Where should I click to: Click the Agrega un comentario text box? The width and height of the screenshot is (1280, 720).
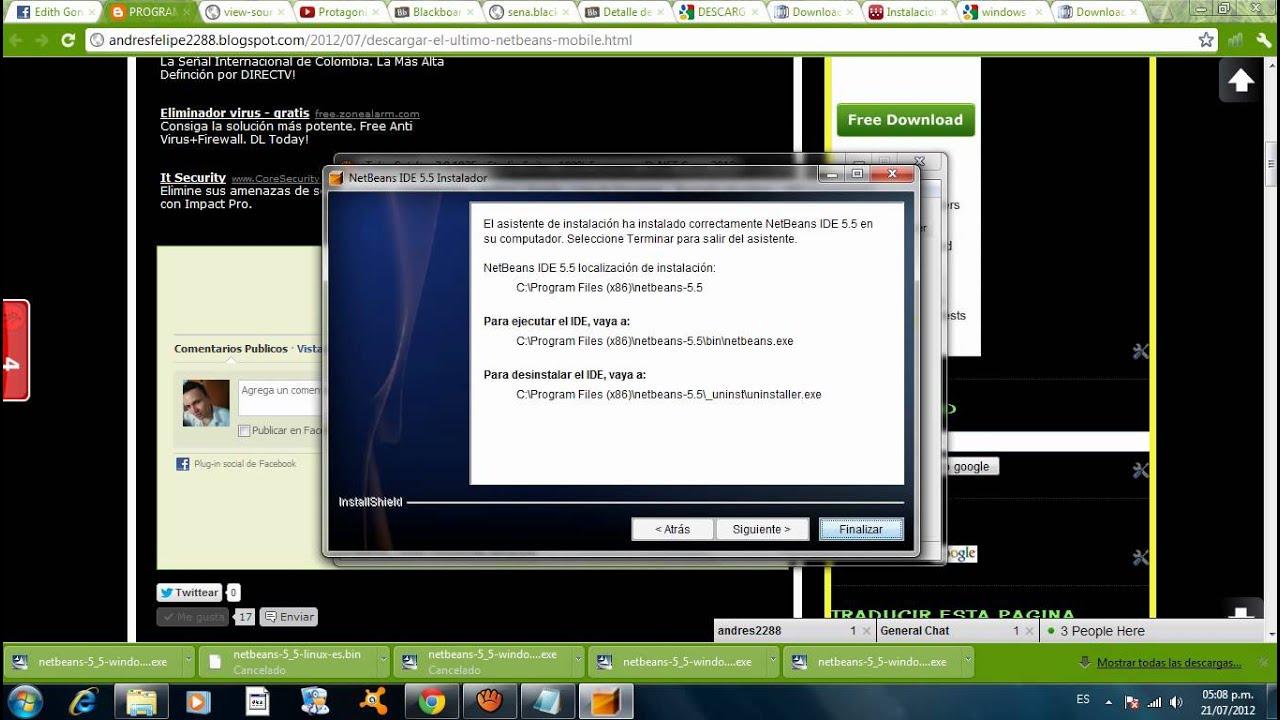pos(279,397)
